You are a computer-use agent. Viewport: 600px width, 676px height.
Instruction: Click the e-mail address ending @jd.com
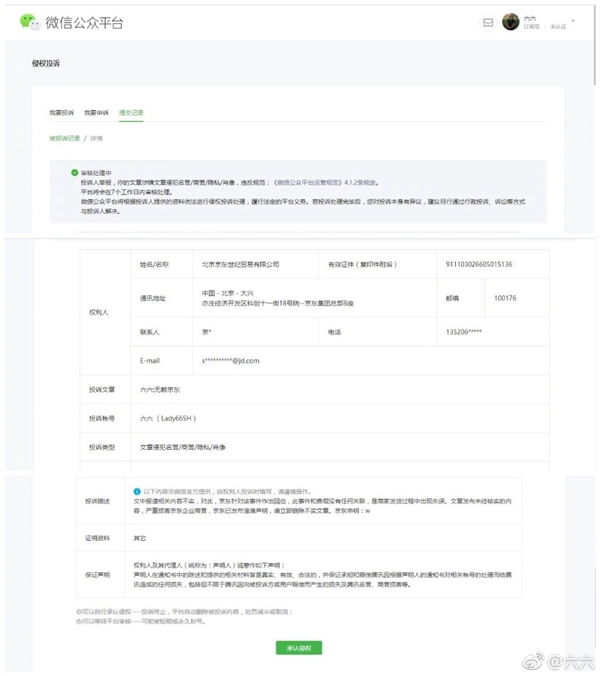(231, 360)
